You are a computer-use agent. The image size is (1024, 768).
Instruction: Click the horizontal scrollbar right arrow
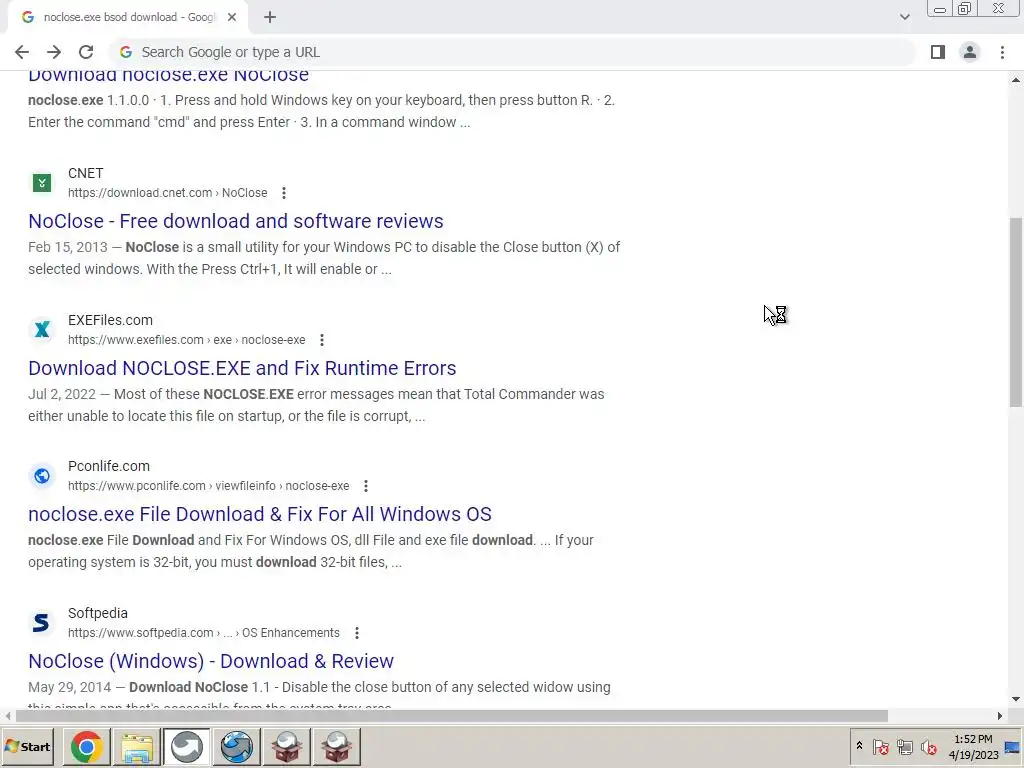[x=999, y=716]
